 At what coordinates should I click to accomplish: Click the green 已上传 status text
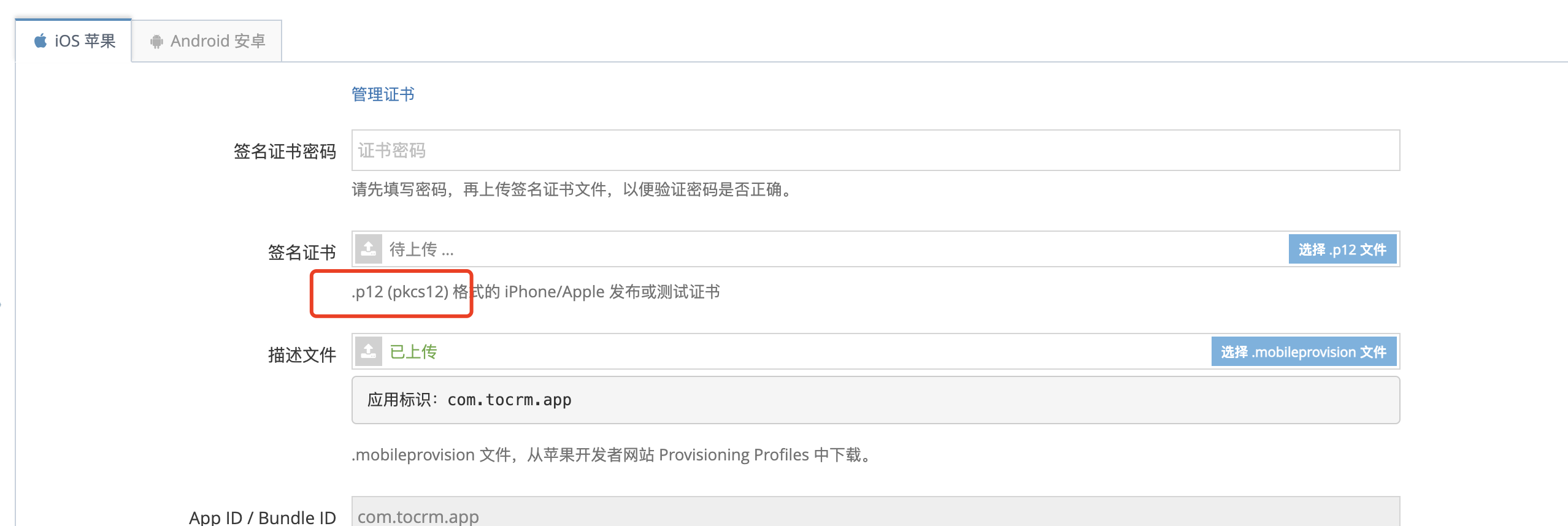413,352
